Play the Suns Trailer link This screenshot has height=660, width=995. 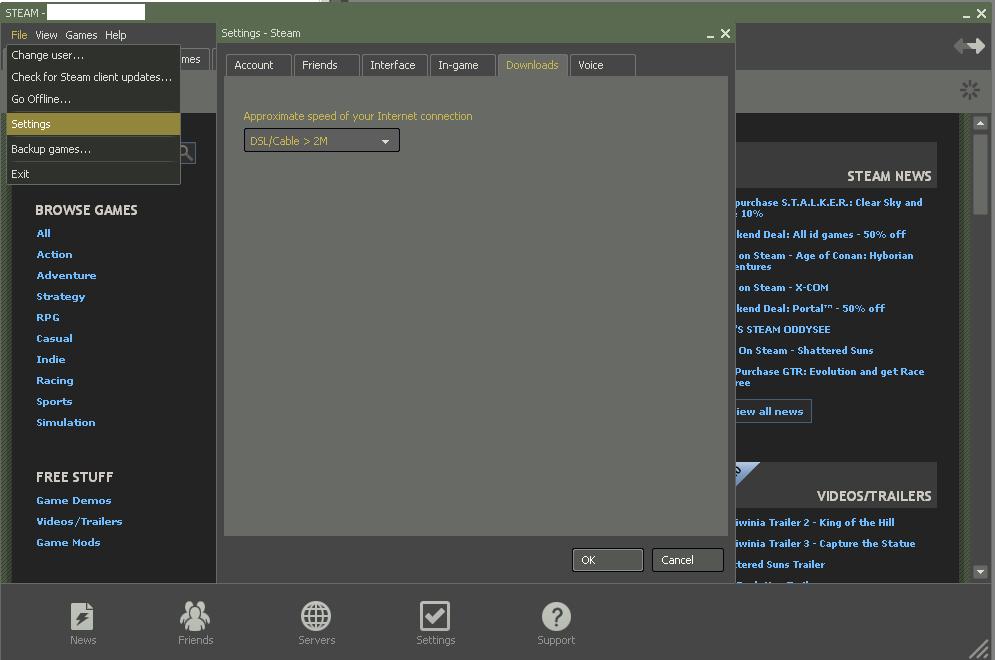pos(781,564)
